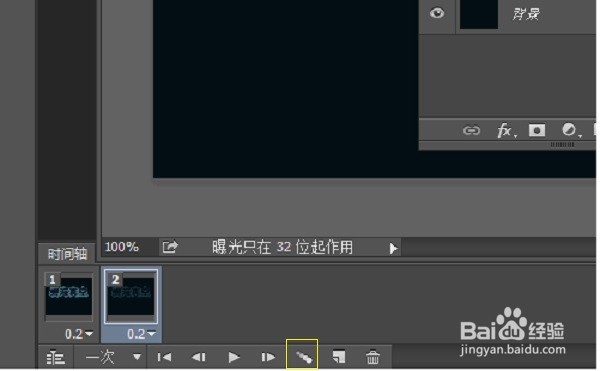Play the frame animation

233,358
